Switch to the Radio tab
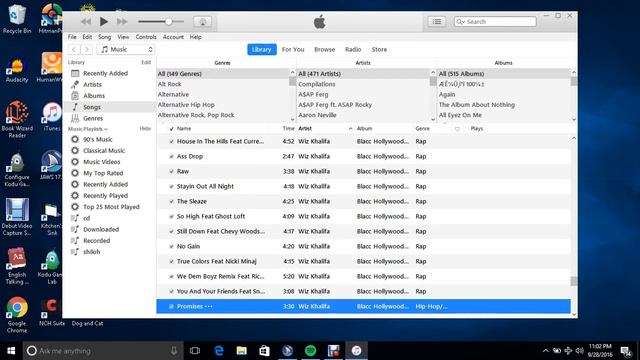Screen dimensions: 640x360 tap(353, 49)
